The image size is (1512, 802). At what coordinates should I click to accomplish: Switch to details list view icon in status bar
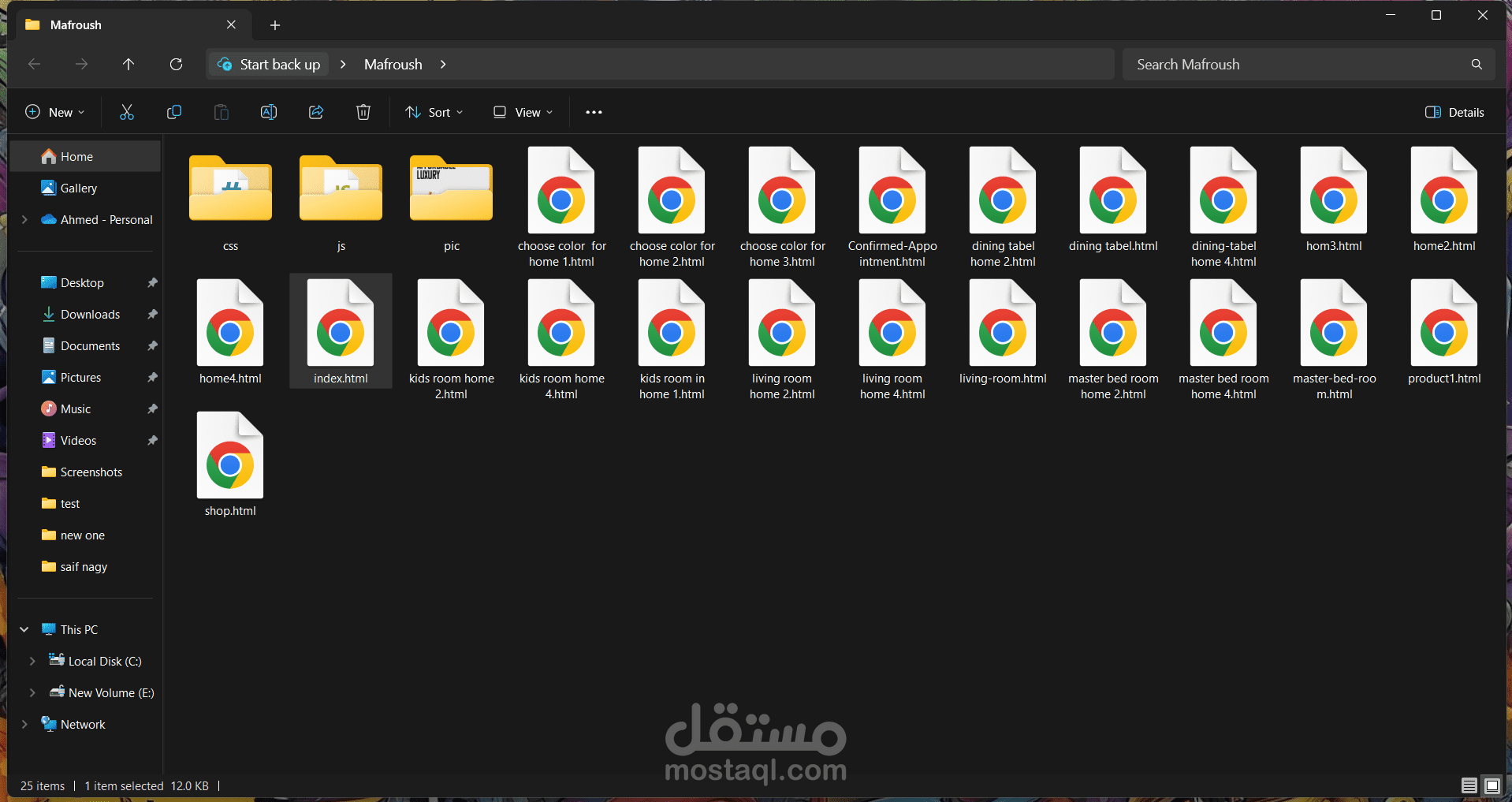(1469, 785)
